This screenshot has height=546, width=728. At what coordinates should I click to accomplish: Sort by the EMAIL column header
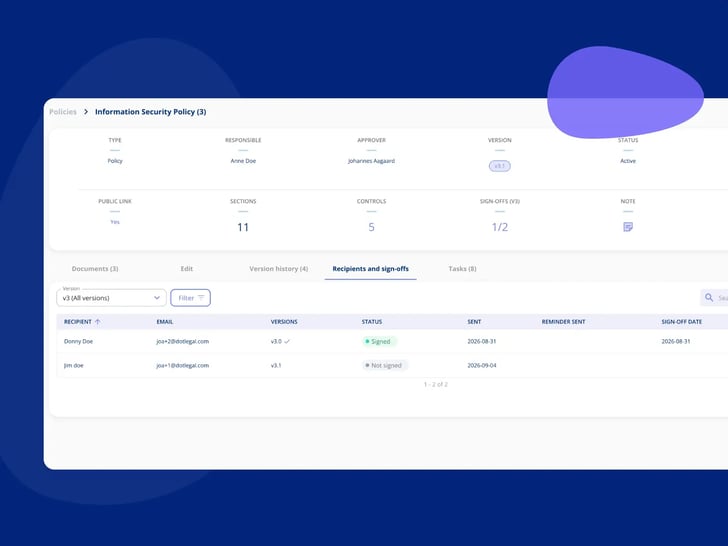click(165, 322)
